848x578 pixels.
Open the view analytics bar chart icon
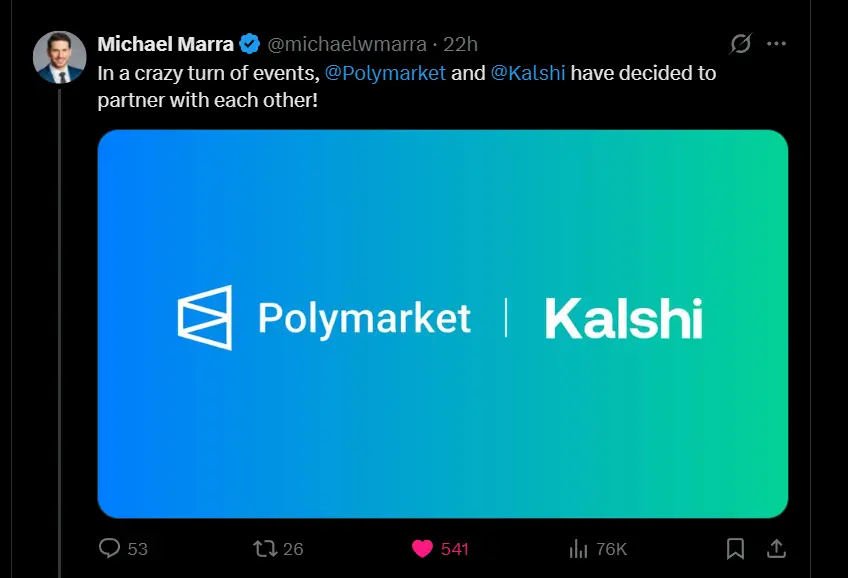pyautogui.click(x=578, y=548)
